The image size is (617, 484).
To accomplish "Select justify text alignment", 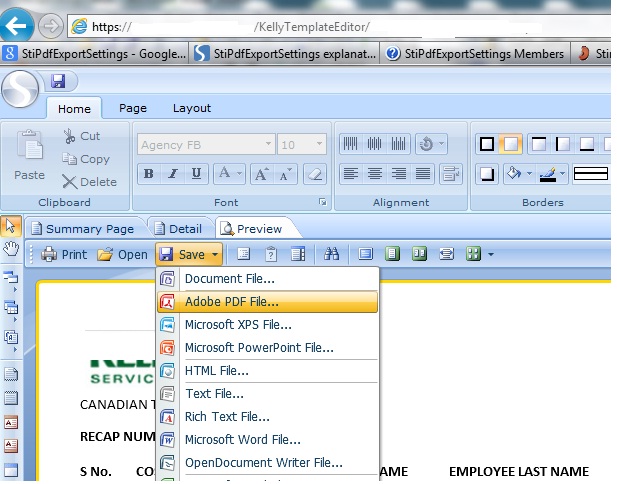I will tap(423, 174).
